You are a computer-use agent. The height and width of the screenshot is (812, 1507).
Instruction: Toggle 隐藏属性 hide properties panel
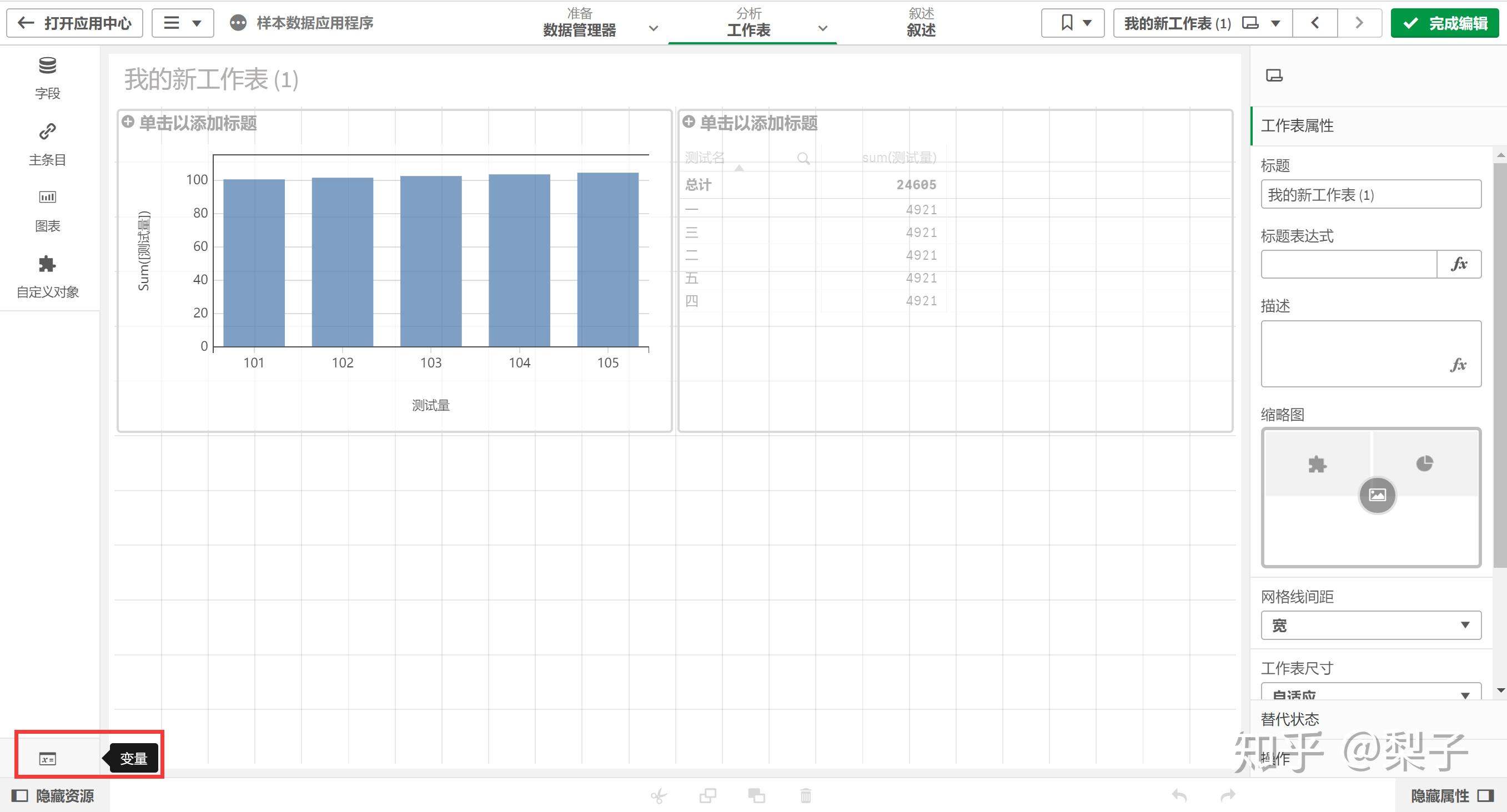(x=1452, y=796)
